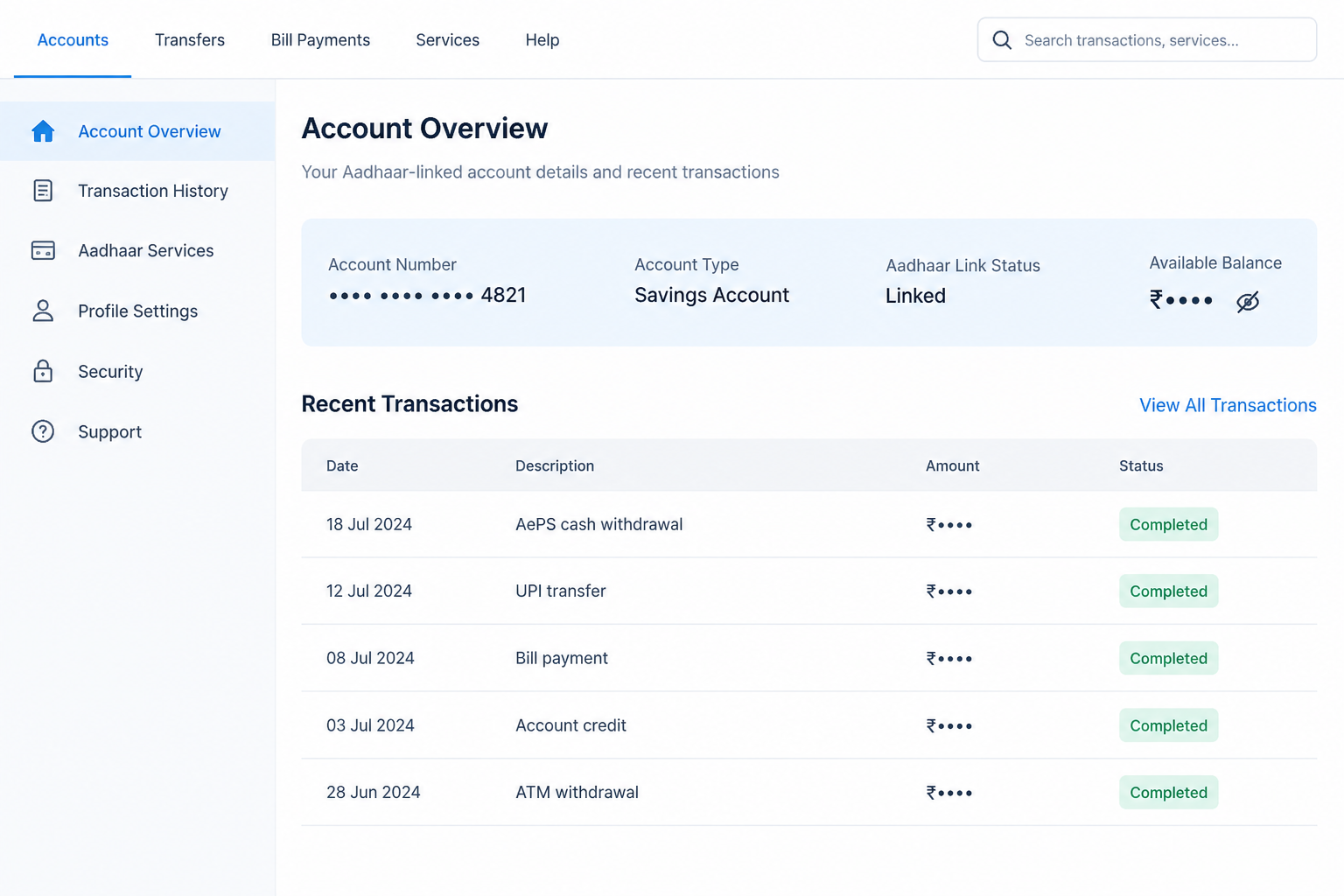The width and height of the screenshot is (1344, 896).
Task: Click the Account Overview page heading
Action: point(424,129)
